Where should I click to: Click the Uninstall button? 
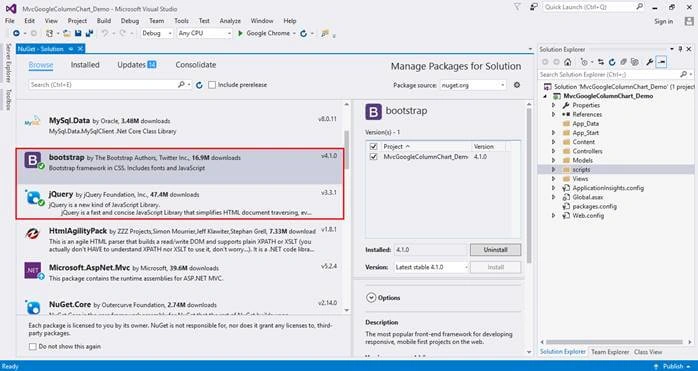click(495, 250)
